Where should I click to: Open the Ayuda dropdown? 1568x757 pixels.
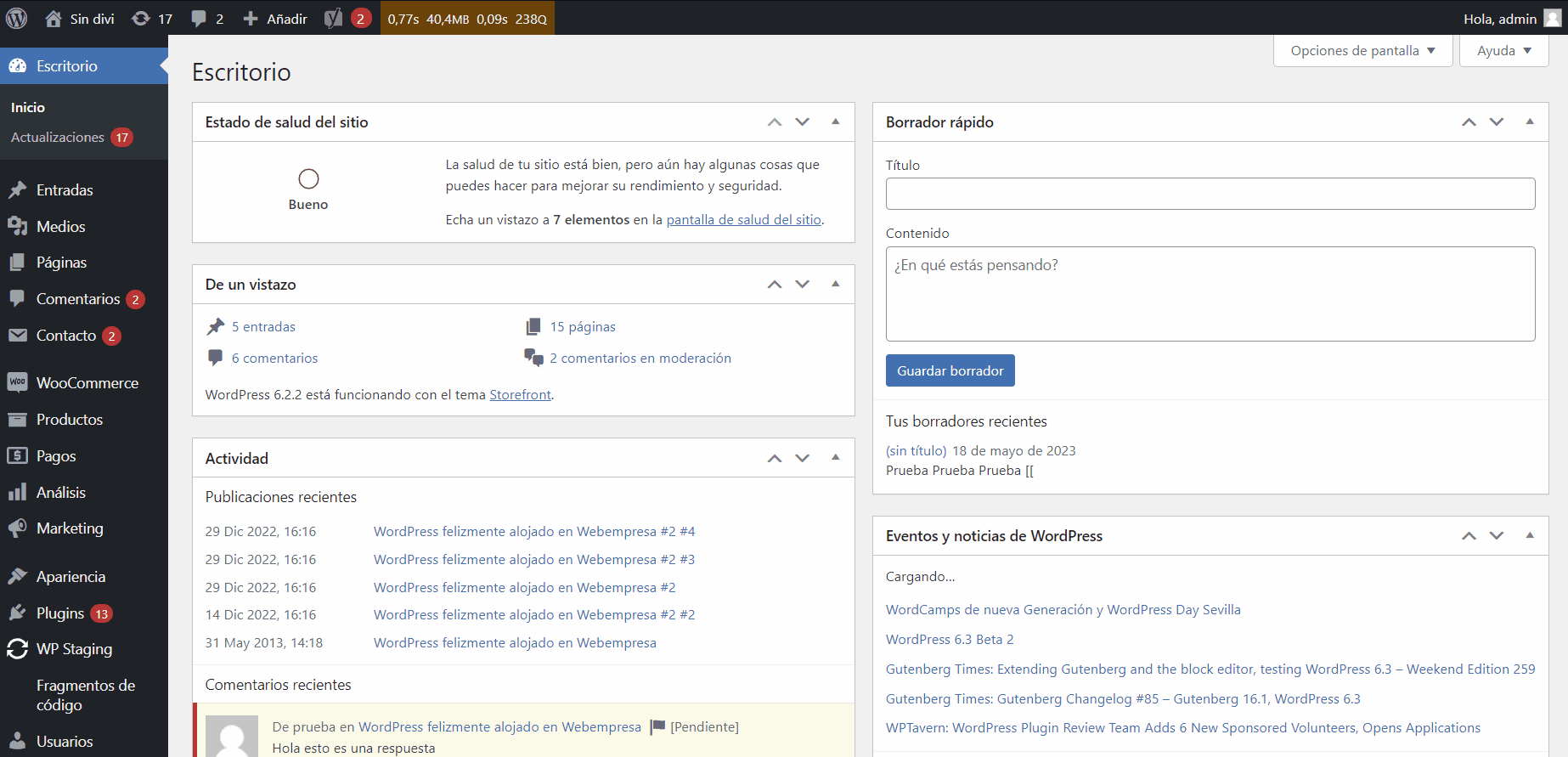1503,51
